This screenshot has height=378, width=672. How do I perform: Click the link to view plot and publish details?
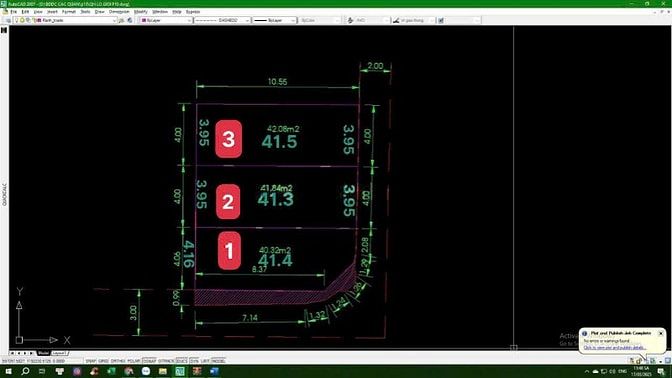pyautogui.click(x=615, y=348)
